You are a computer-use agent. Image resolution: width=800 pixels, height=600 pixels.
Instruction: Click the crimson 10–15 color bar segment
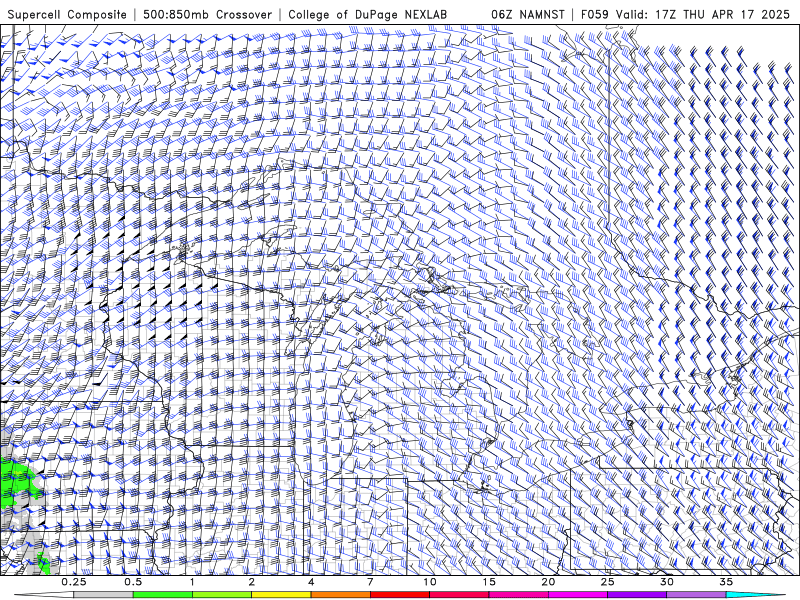459,595
